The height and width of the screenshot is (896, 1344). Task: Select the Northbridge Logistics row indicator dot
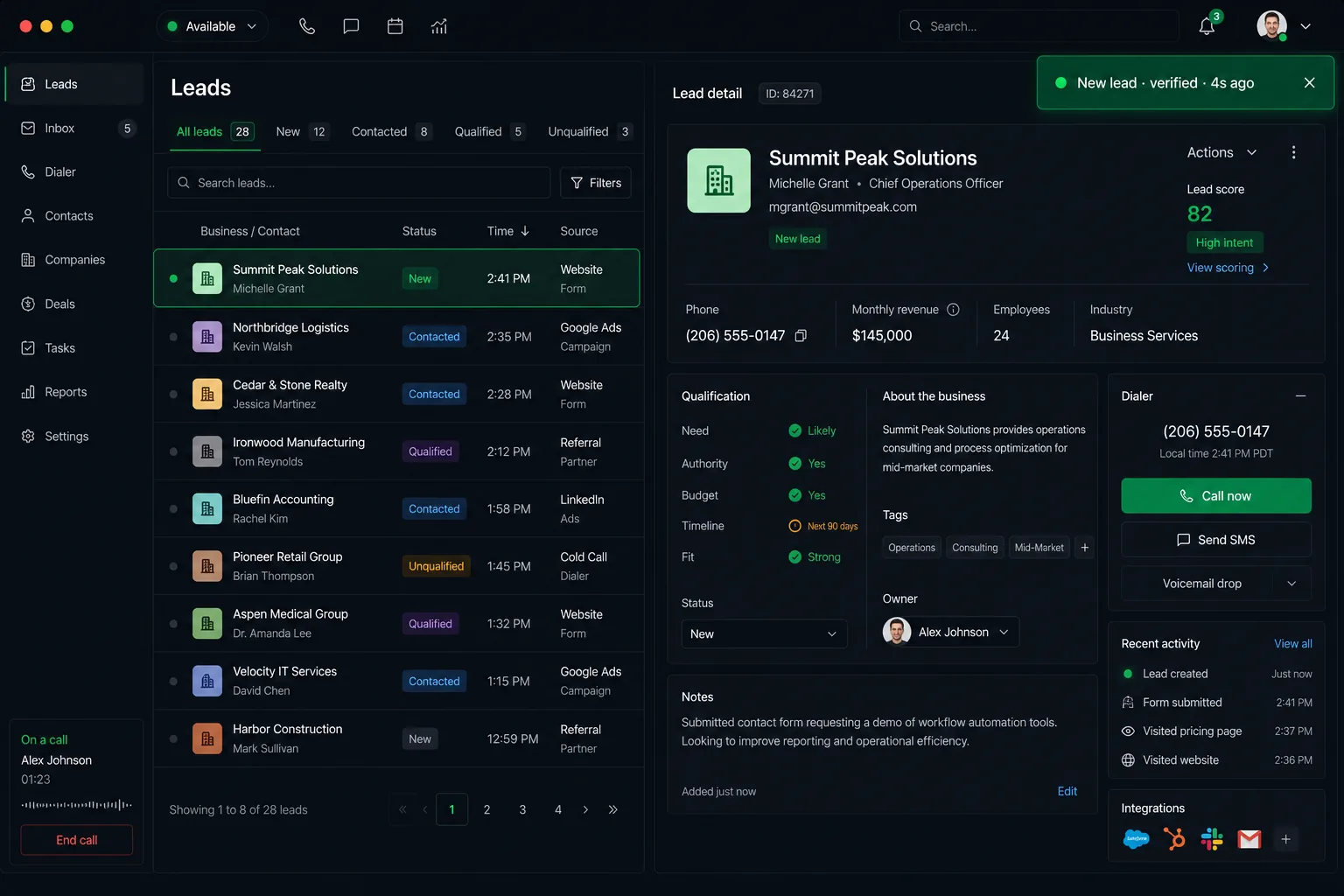point(173,337)
